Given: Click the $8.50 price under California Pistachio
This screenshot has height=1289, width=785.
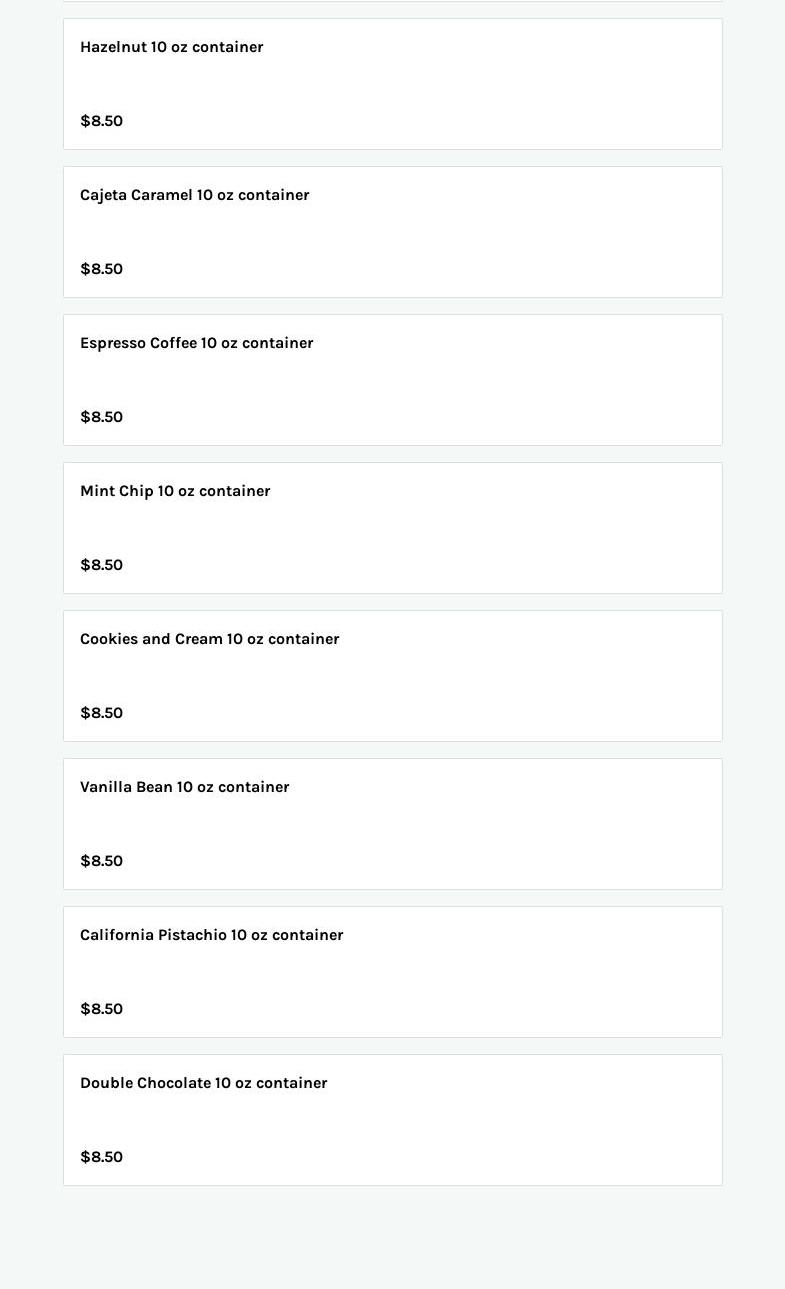Looking at the screenshot, I should (x=101, y=1009).
